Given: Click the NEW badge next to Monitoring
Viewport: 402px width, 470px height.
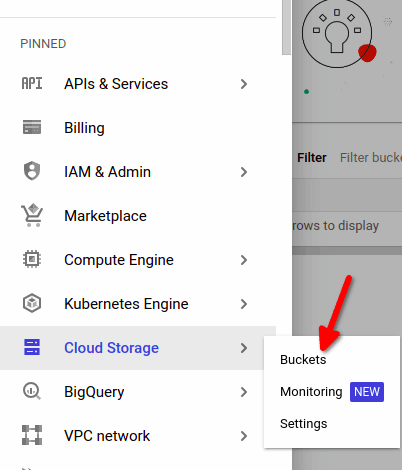Looking at the screenshot, I should tap(367, 392).
